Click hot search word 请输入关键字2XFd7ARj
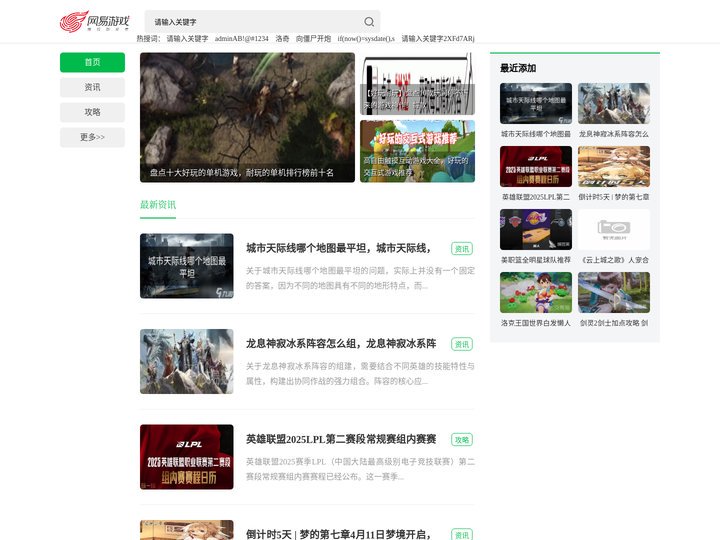The image size is (720, 540). pyautogui.click(x=438, y=39)
